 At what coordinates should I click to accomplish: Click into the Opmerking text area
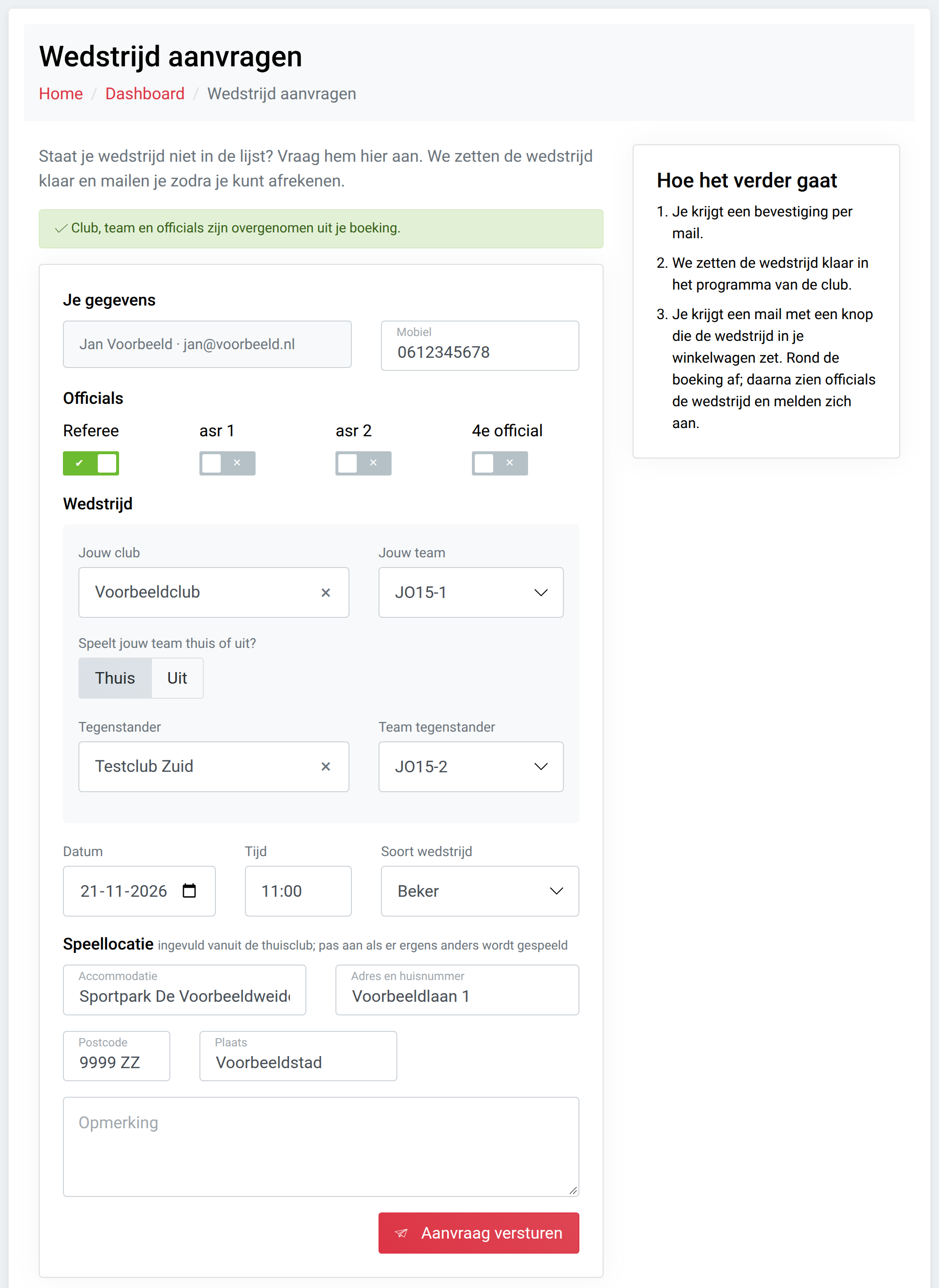tap(321, 1147)
